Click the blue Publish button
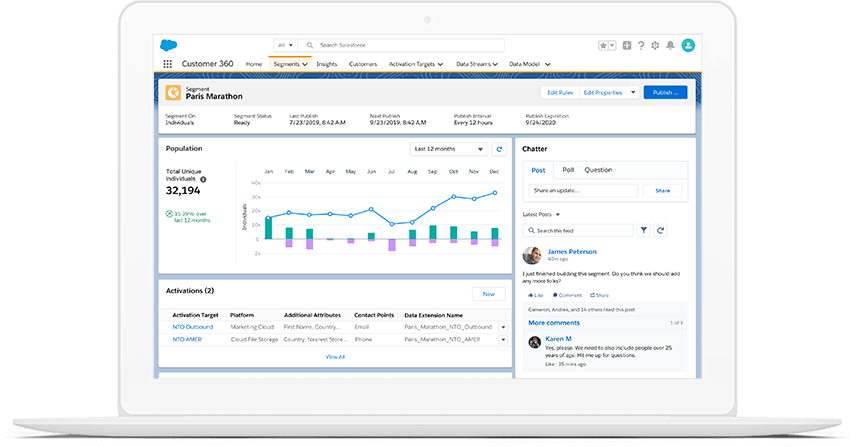 coord(665,92)
